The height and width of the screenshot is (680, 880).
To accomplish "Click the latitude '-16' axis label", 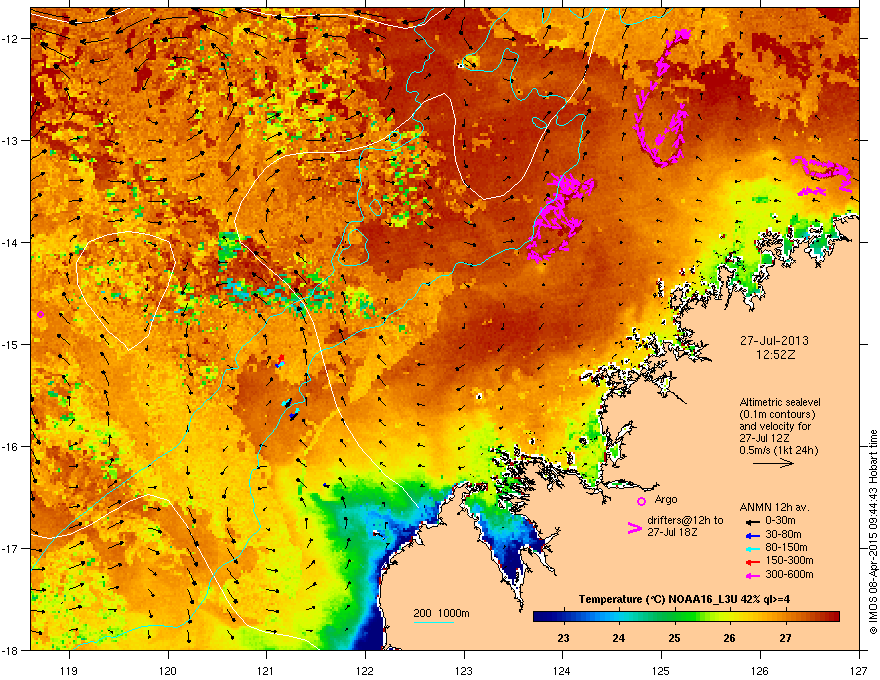I will (11, 447).
